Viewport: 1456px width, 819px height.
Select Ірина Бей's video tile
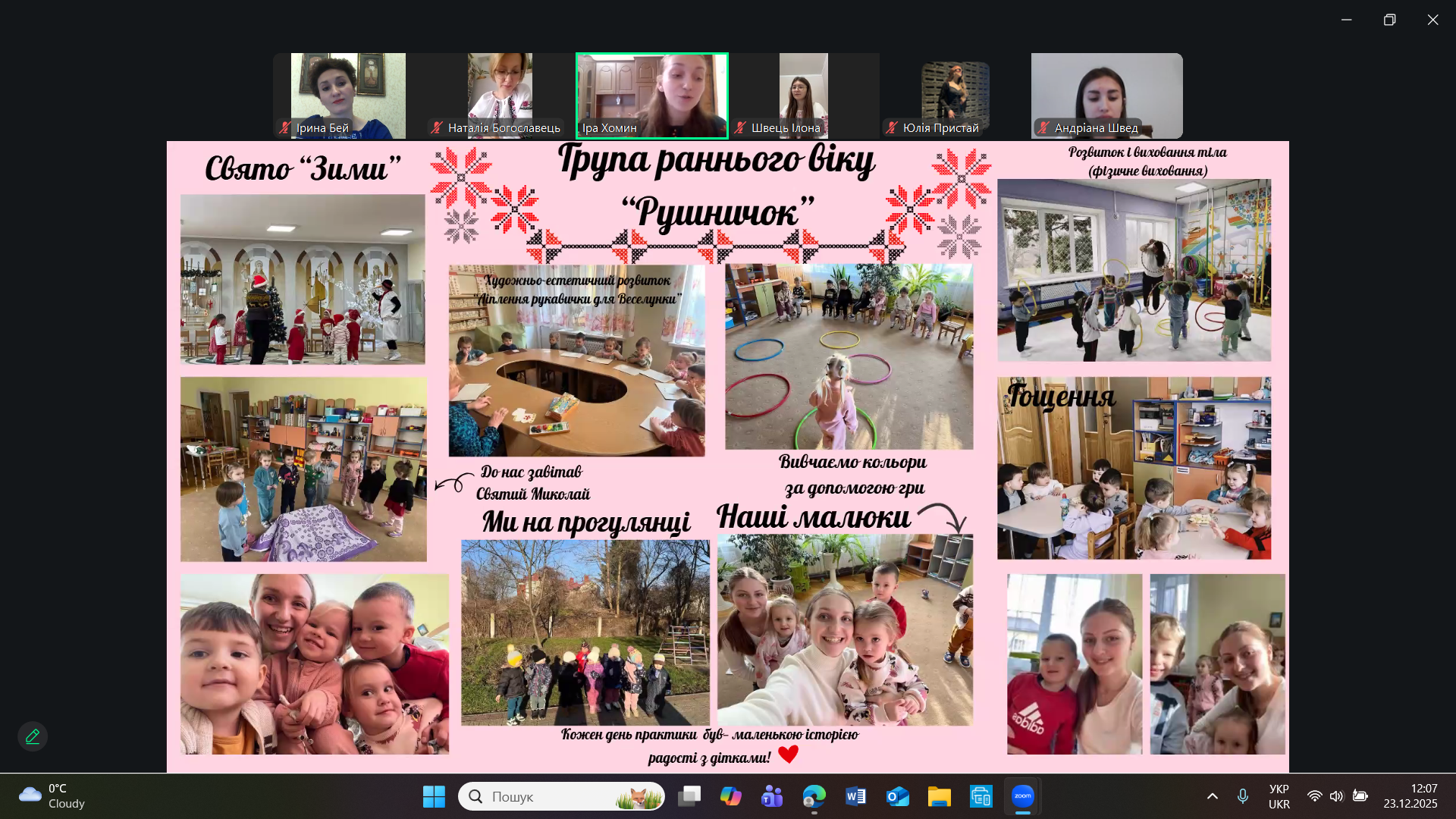[x=348, y=96]
